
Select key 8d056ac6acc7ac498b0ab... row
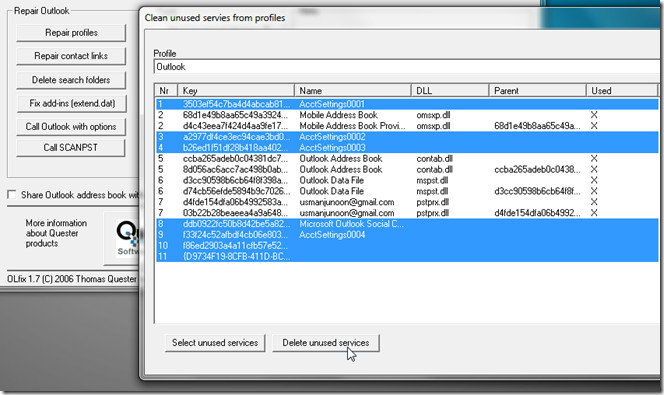tap(407, 169)
